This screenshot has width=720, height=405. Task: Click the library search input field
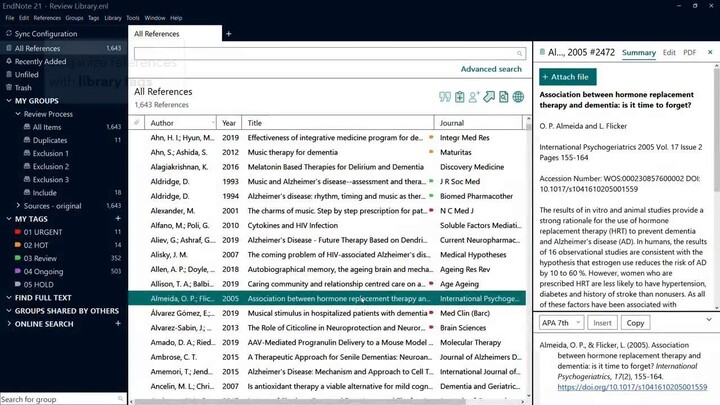pos(328,53)
